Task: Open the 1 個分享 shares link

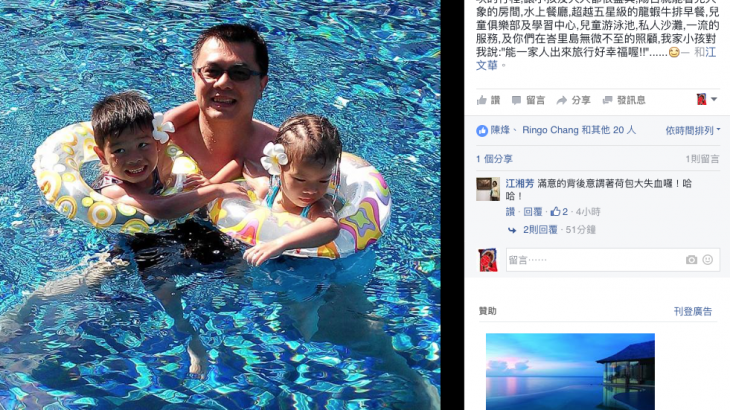Action: click(494, 159)
